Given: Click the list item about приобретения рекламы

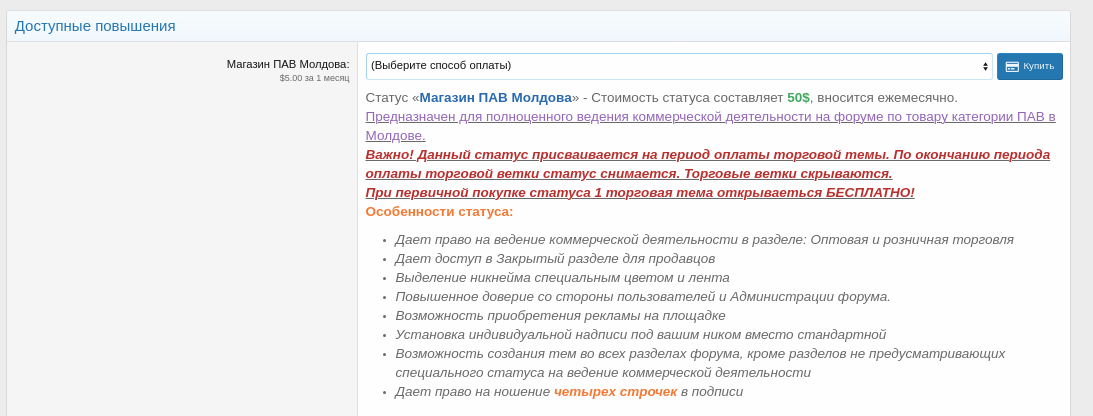Looking at the screenshot, I should click(x=560, y=316).
